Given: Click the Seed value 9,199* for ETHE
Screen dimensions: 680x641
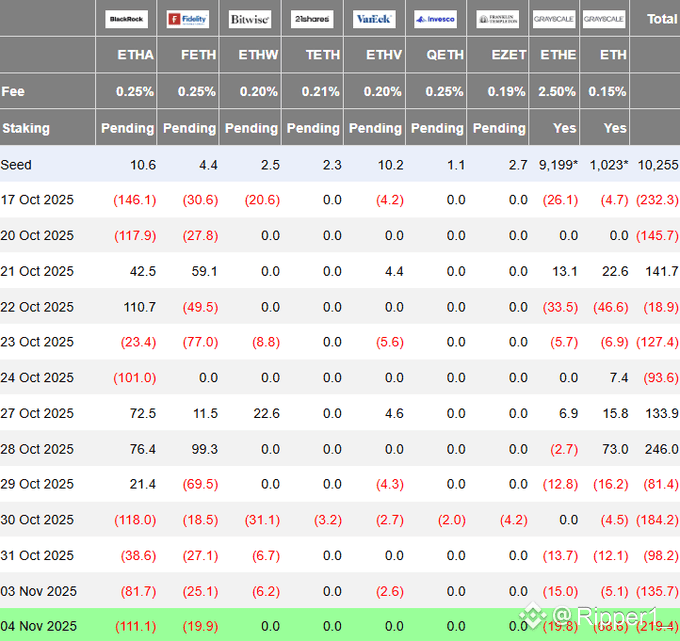Looking at the screenshot, I should 558,165.
